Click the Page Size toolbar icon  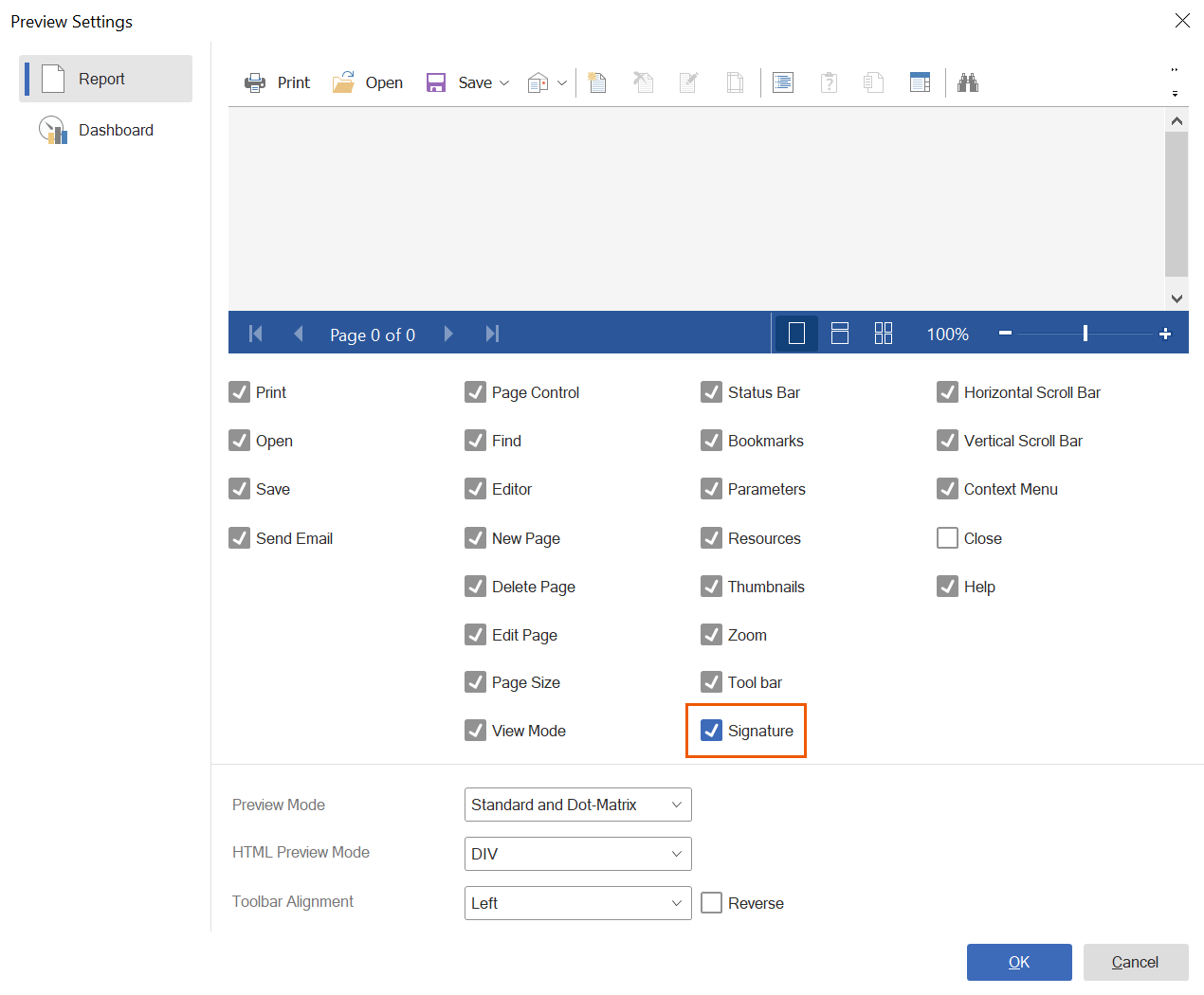735,82
